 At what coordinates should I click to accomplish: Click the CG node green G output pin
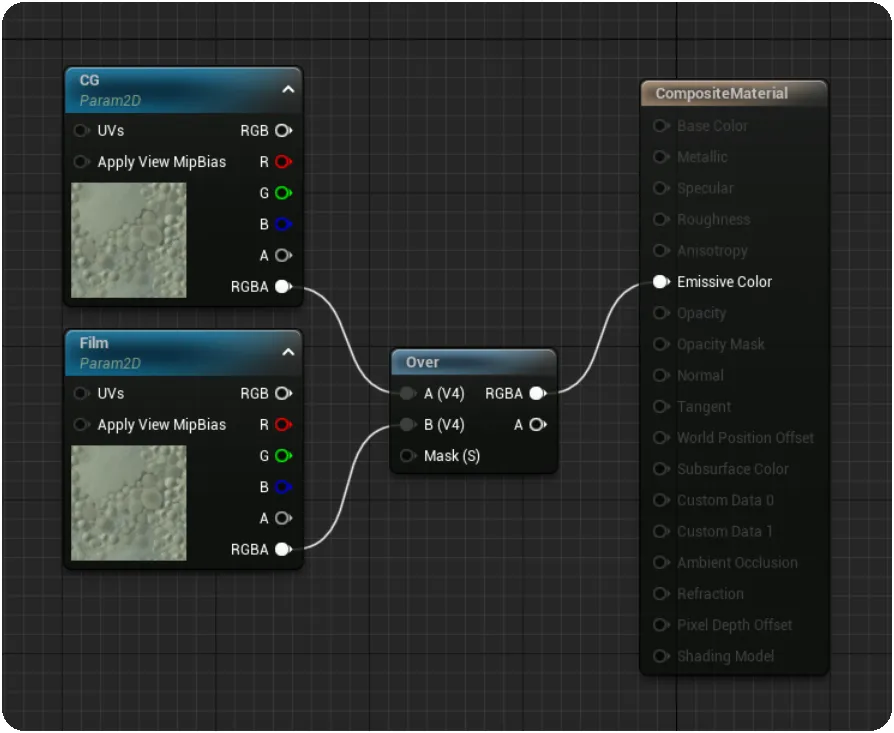pyautogui.click(x=283, y=193)
